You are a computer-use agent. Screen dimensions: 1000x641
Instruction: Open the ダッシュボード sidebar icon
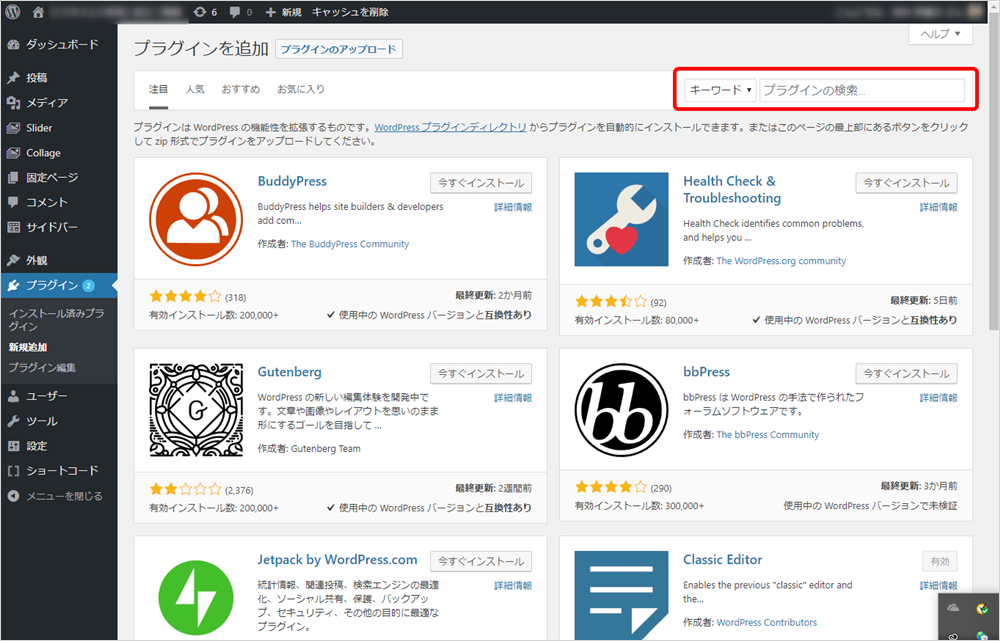pyautogui.click(x=13, y=45)
